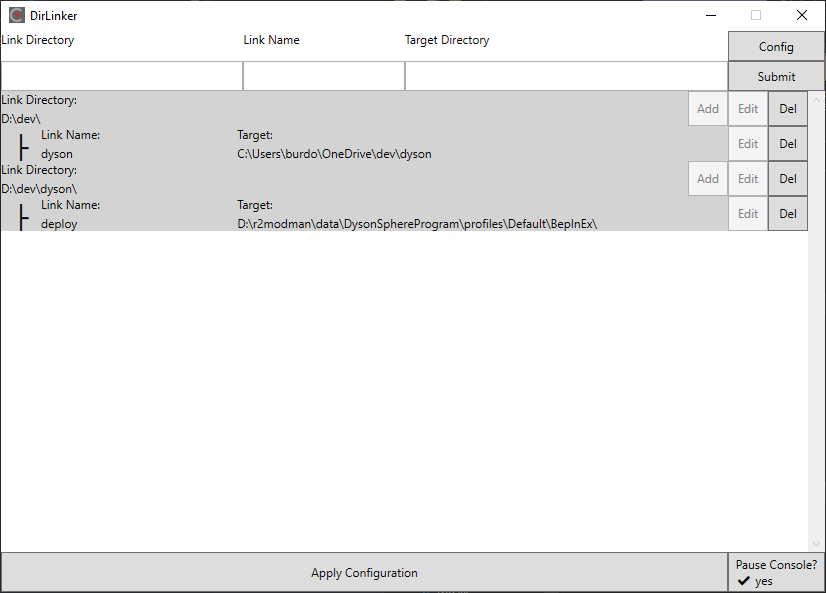This screenshot has width=826, height=593.
Task: Minimize the DirLinker window
Action: (711, 15)
